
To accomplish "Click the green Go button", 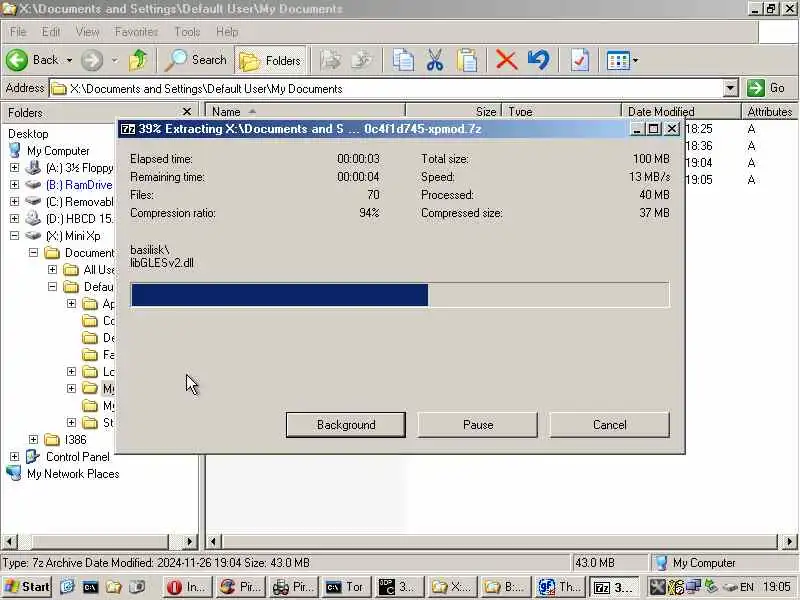I will [x=766, y=88].
